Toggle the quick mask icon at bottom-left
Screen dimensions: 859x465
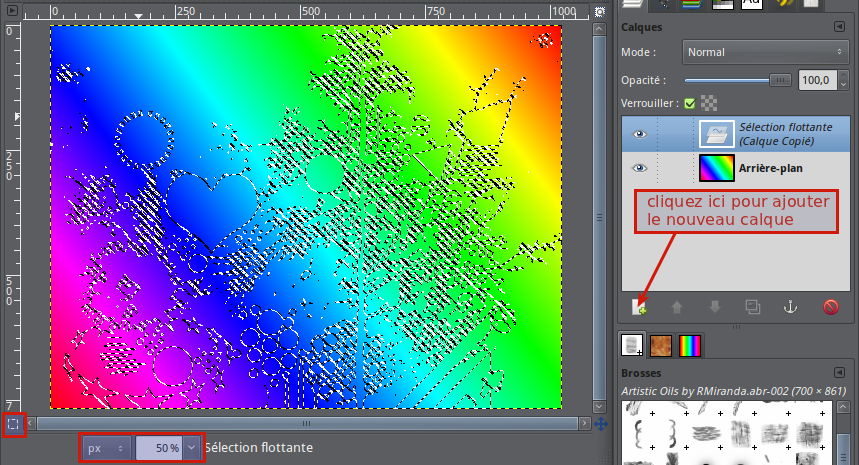point(14,424)
